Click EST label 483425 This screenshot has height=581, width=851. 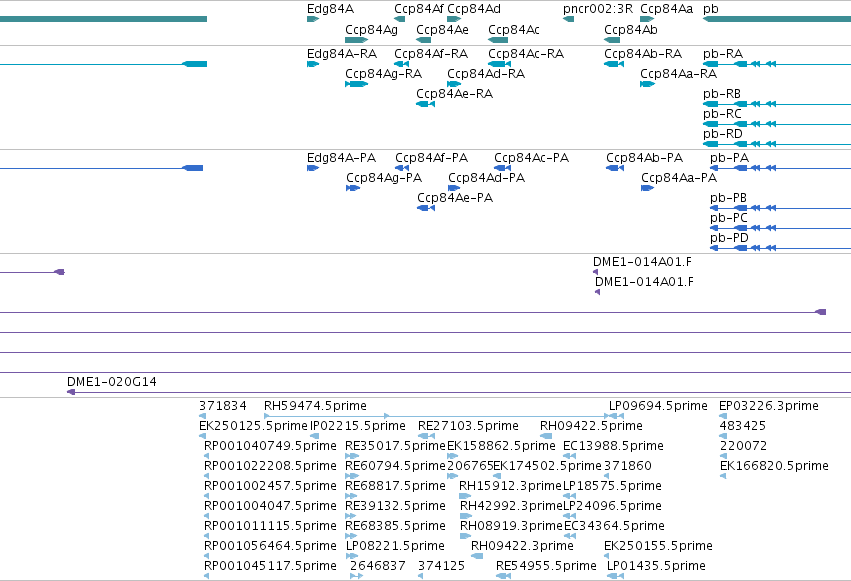(x=742, y=426)
